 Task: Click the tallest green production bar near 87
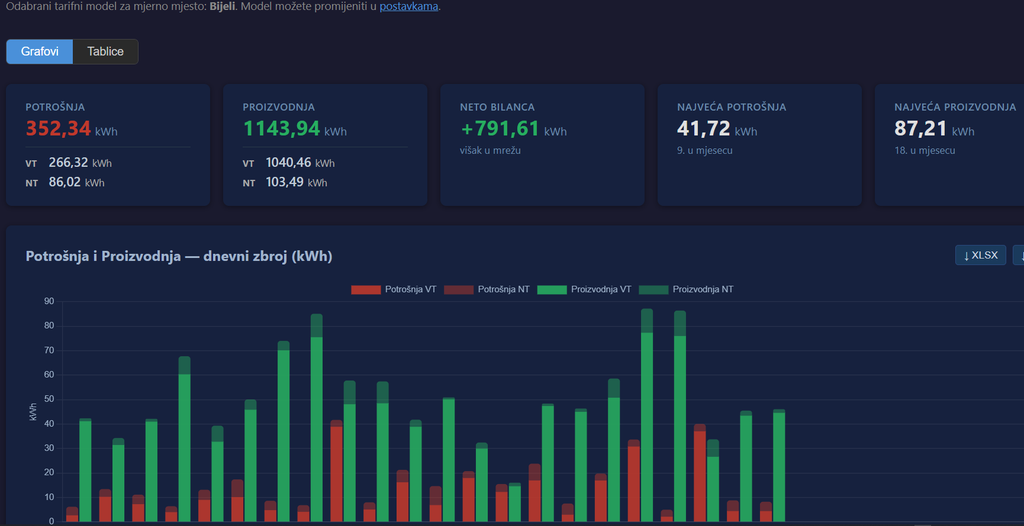click(647, 415)
